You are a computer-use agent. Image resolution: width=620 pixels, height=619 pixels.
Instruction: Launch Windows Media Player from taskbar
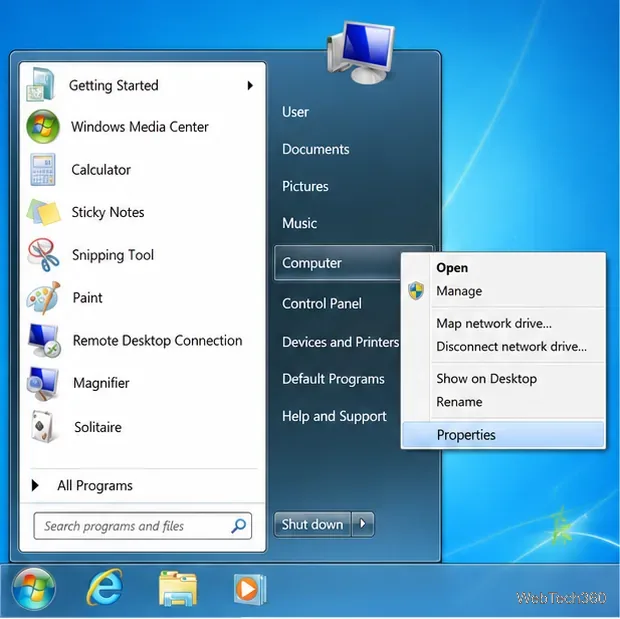point(250,589)
